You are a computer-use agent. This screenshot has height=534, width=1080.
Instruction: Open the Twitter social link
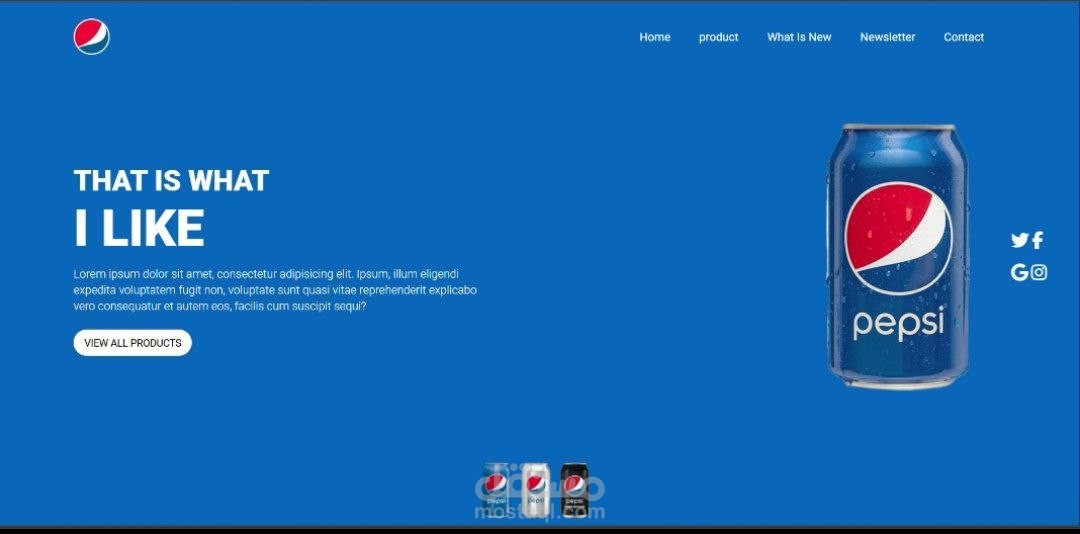1019,240
